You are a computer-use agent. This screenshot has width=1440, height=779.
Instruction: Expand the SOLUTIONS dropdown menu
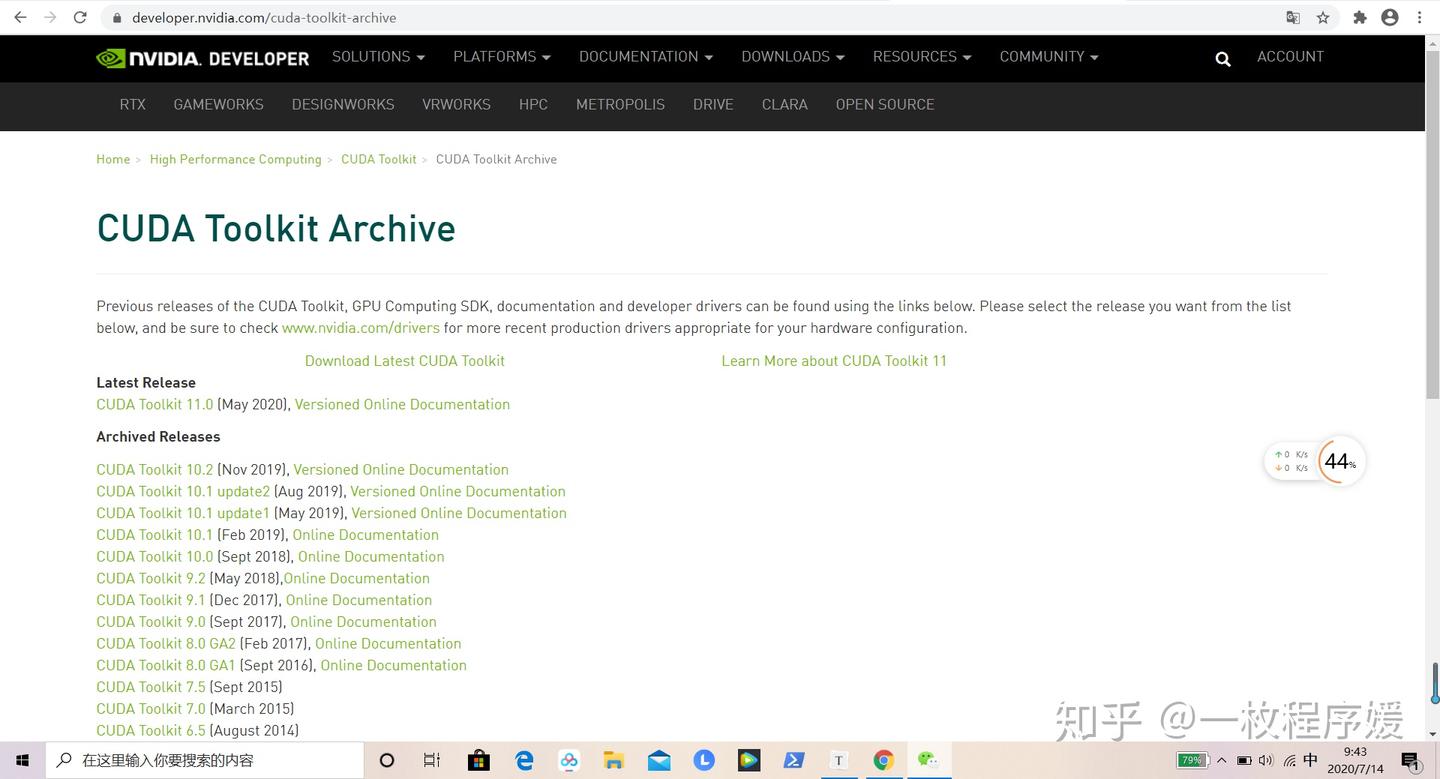point(378,57)
